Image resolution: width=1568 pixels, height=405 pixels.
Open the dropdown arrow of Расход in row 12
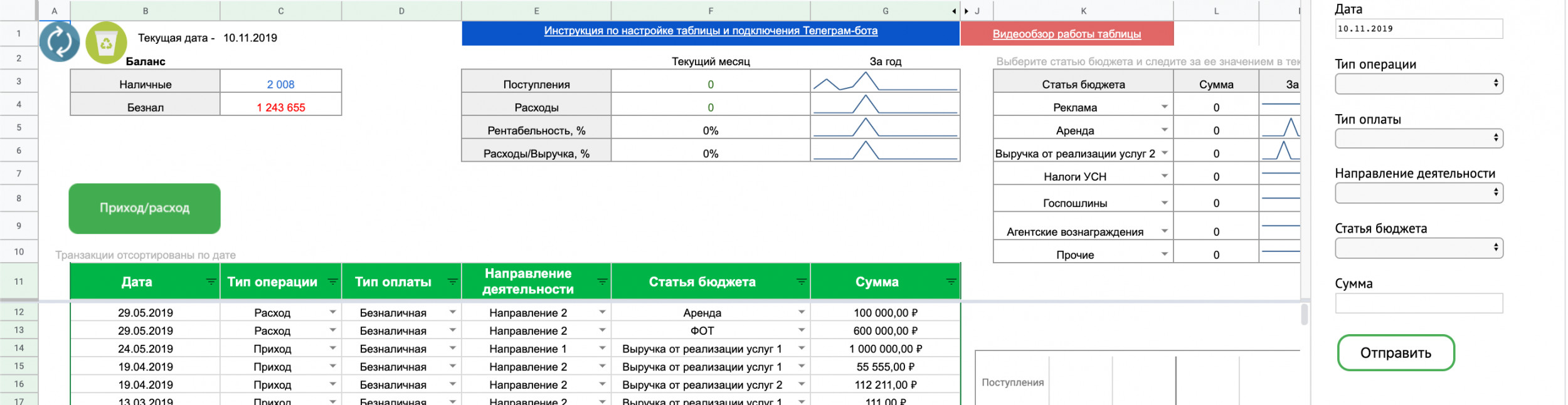coord(332,312)
